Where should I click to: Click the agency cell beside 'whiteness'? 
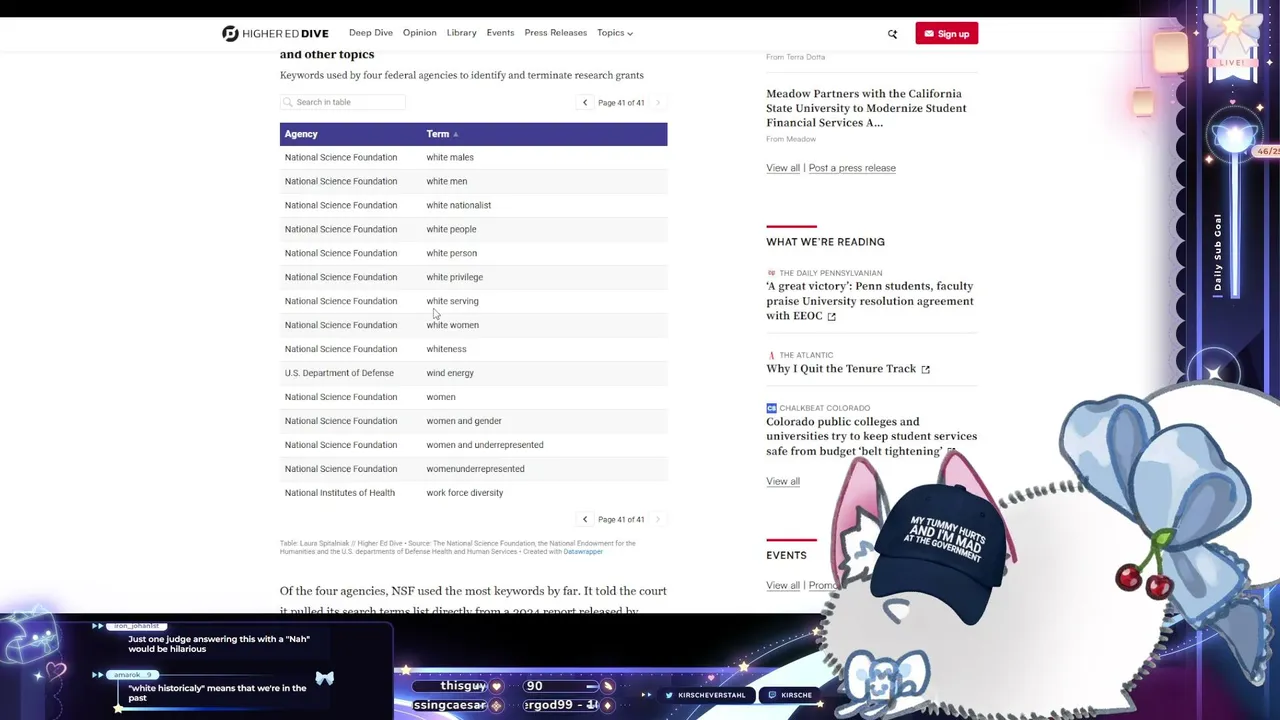tap(341, 349)
